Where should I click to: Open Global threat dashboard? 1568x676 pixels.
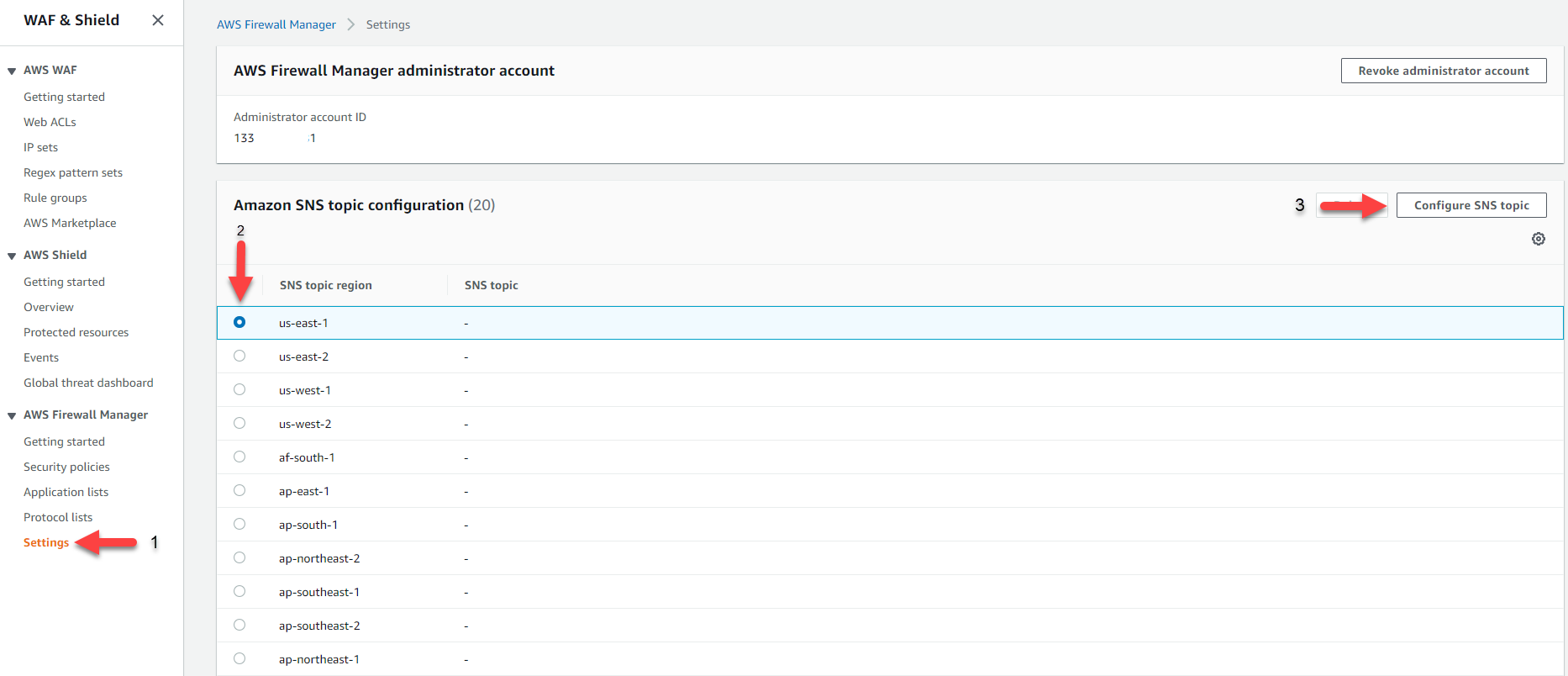[88, 383]
